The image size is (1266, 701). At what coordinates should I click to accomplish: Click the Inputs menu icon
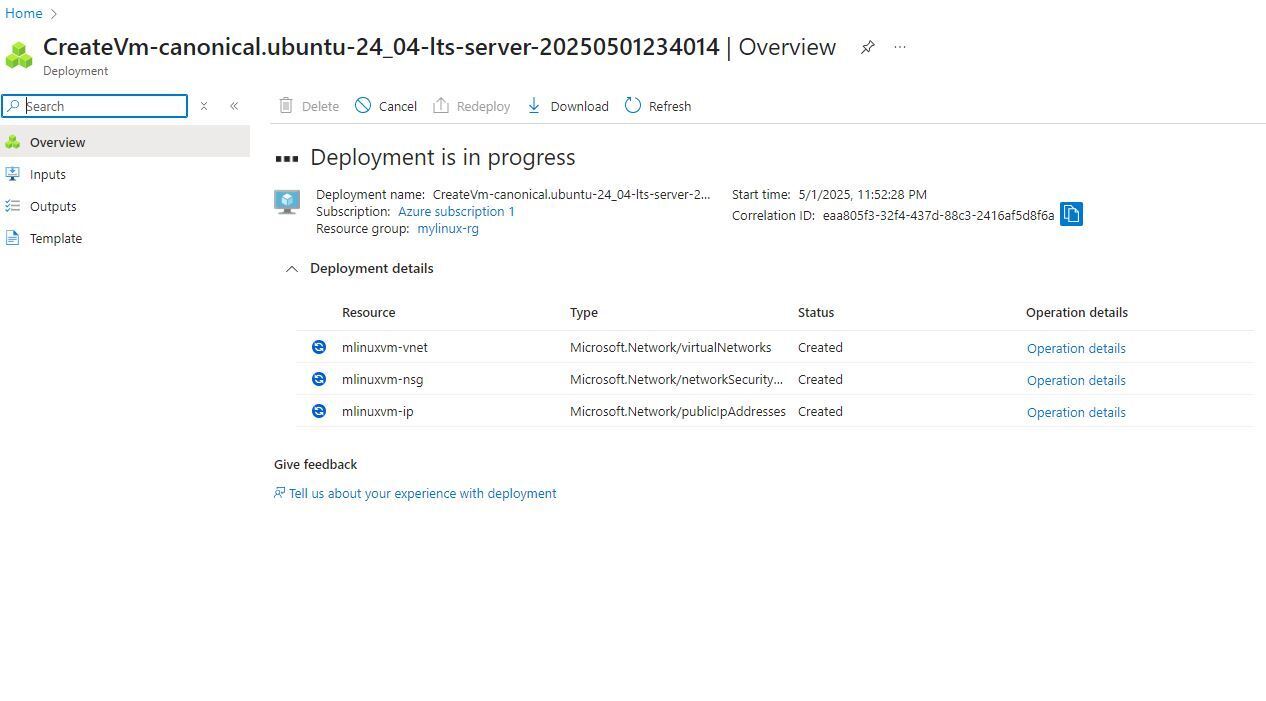13,174
